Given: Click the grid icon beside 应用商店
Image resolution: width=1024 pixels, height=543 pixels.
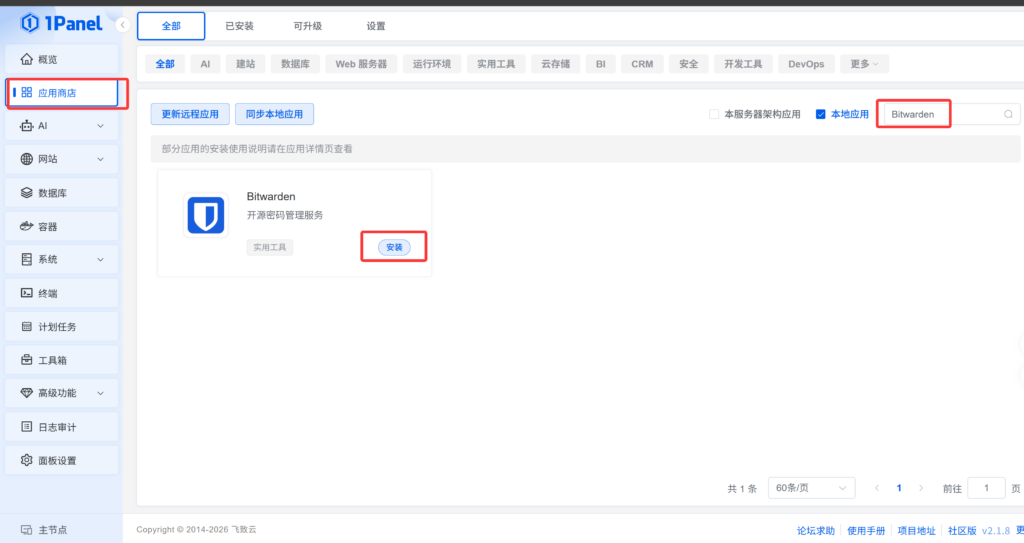Looking at the screenshot, I should click(x=26, y=93).
